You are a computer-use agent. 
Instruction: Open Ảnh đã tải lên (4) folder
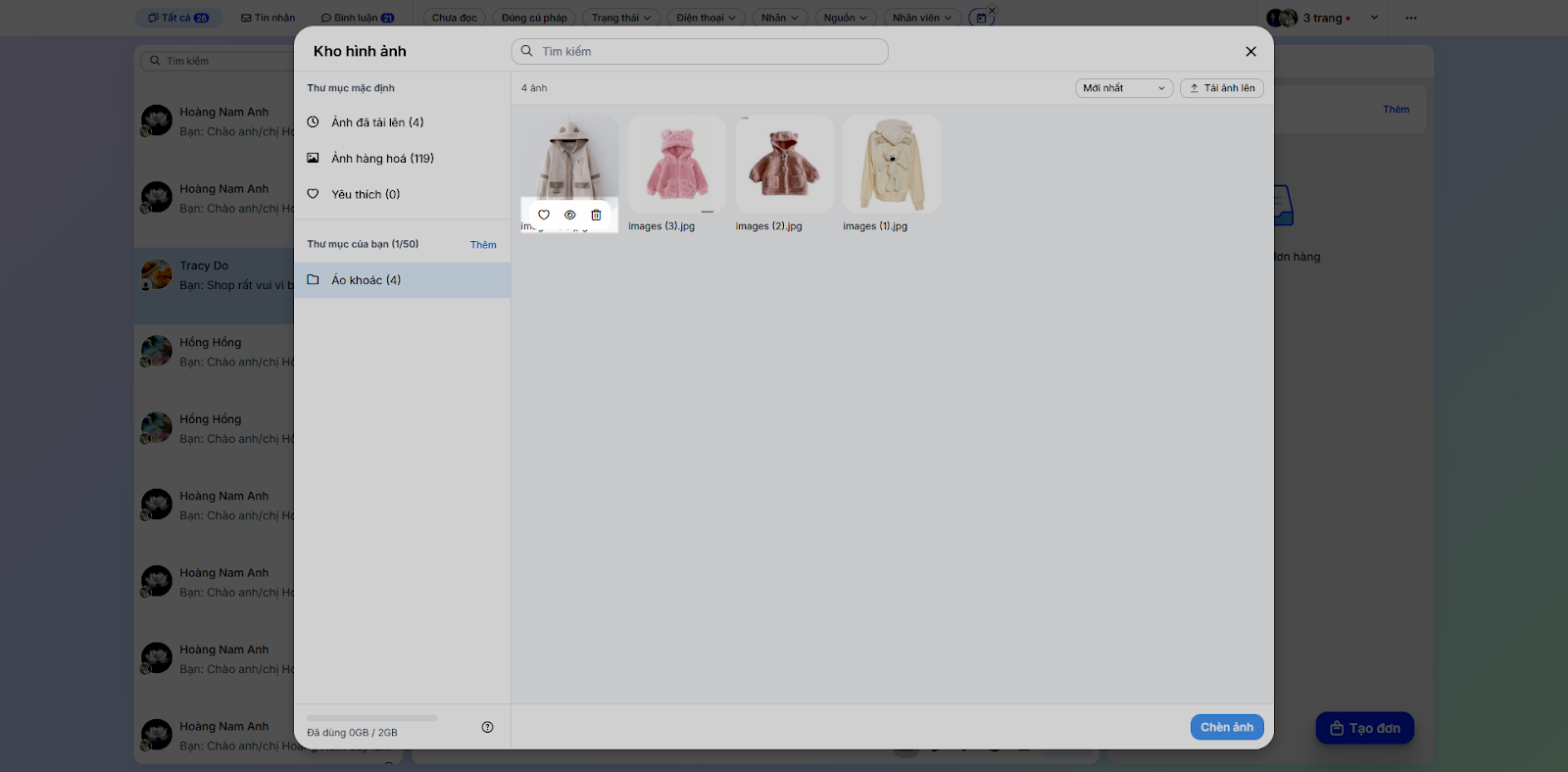point(402,122)
